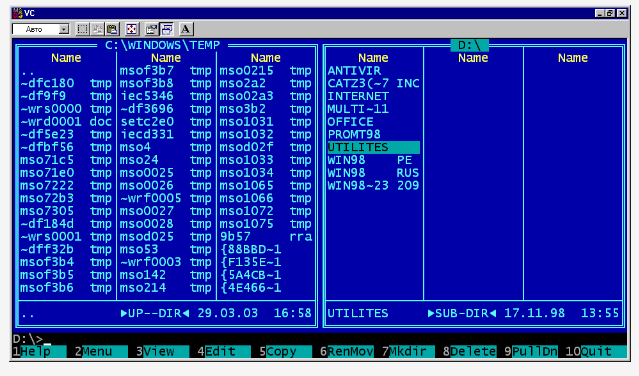Viewport: 639px width, 376px height.
Task: Click the right panel SUB-DIR status line
Action: pyautogui.click(x=473, y=313)
